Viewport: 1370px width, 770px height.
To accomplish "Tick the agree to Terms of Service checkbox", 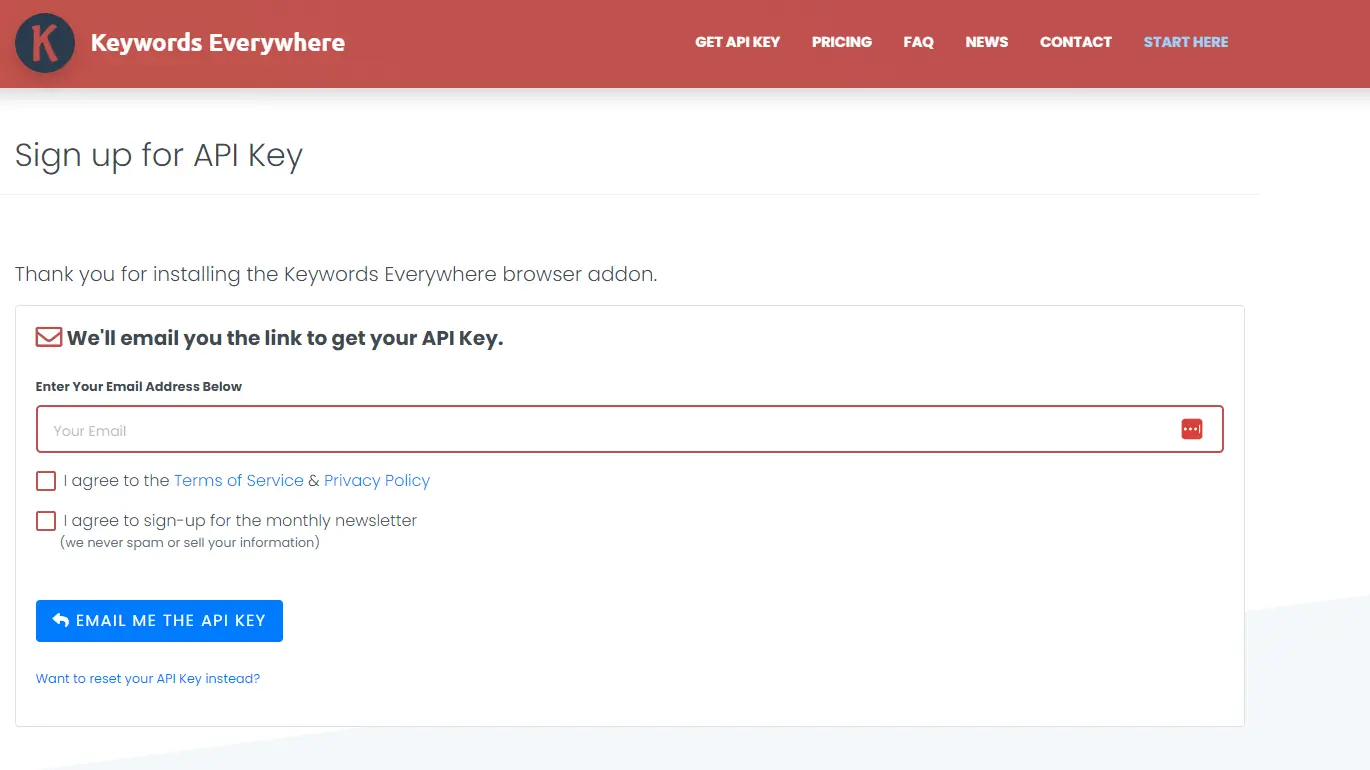I will click(x=46, y=481).
